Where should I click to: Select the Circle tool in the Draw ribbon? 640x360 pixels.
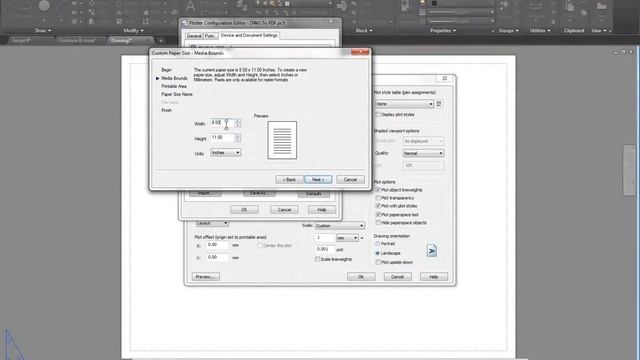pos(44,6)
